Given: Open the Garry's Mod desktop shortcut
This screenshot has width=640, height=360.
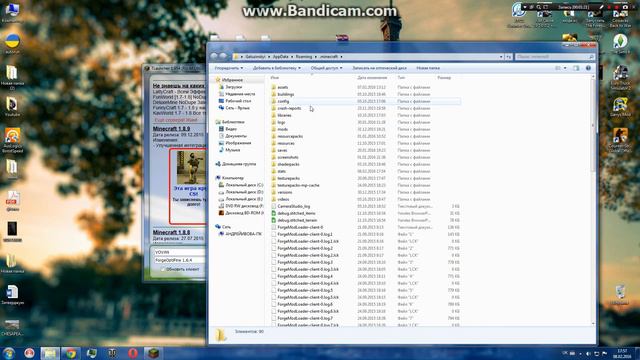Looking at the screenshot, I should [x=620, y=107].
